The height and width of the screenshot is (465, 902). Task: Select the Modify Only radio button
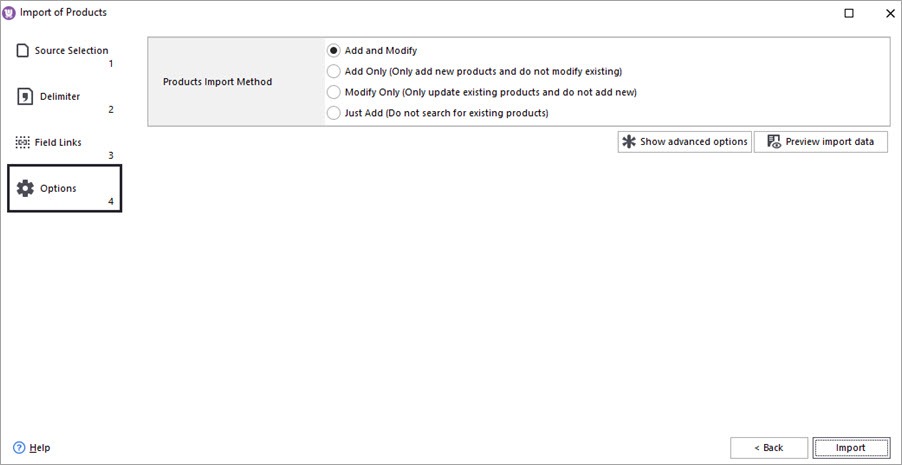point(334,92)
